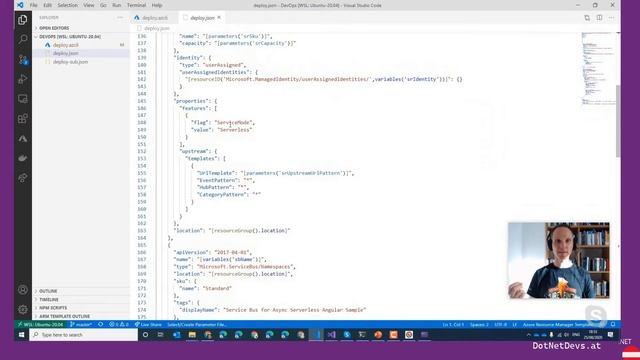Open the File menu

click(33, 5)
